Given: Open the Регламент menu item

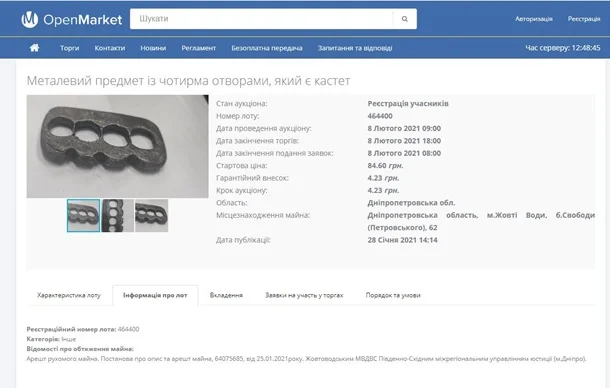Looking at the screenshot, I should (198, 48).
